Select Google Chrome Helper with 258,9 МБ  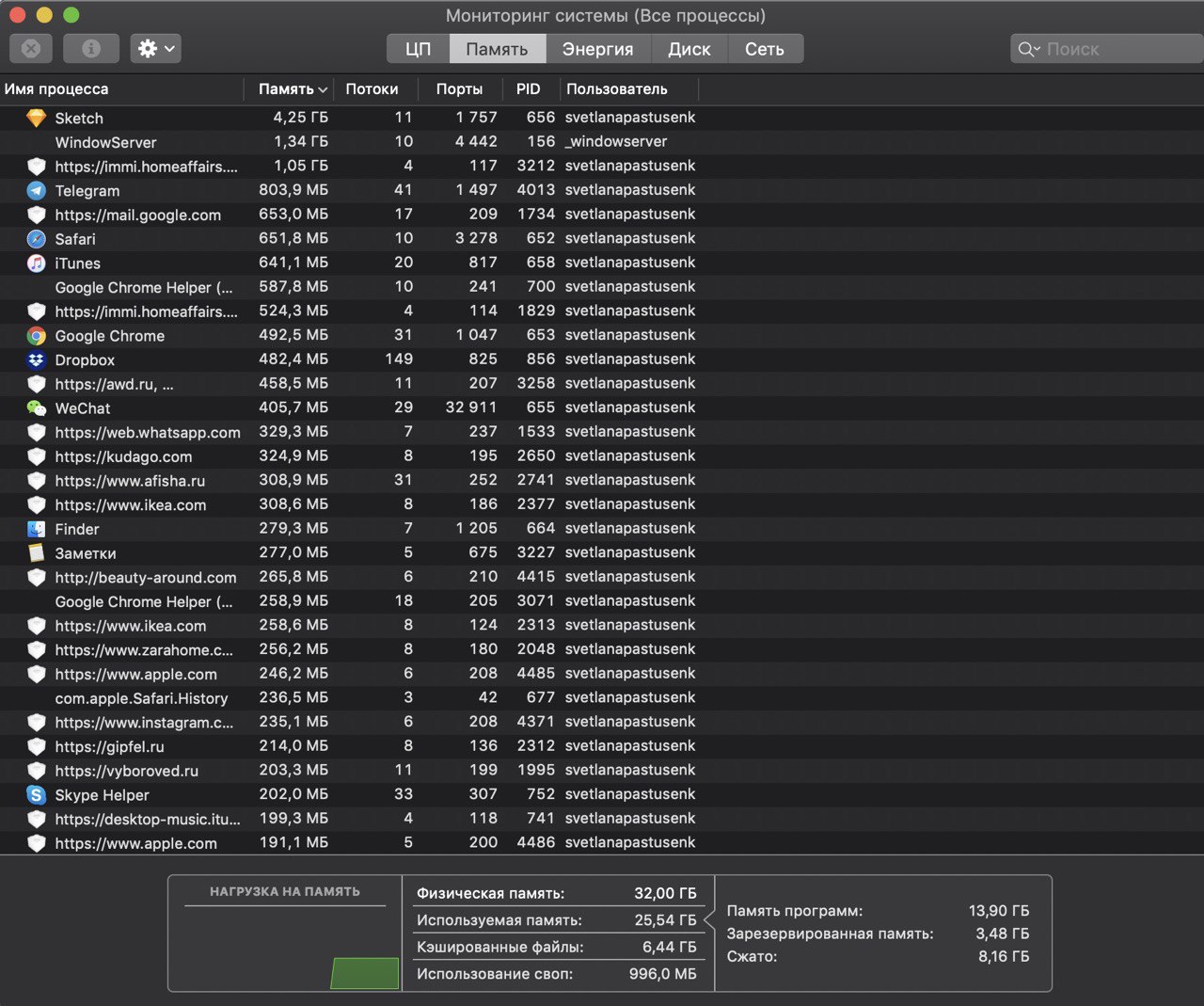[602, 601]
